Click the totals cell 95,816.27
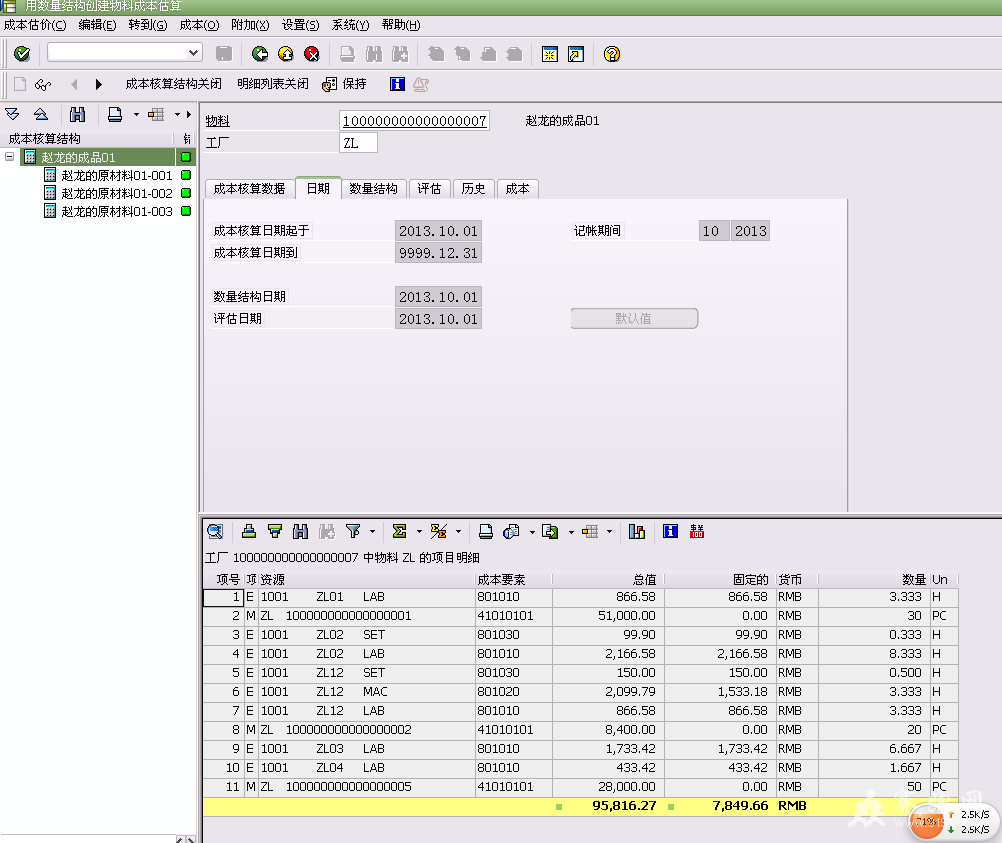The height and width of the screenshot is (843, 1002). 608,805
